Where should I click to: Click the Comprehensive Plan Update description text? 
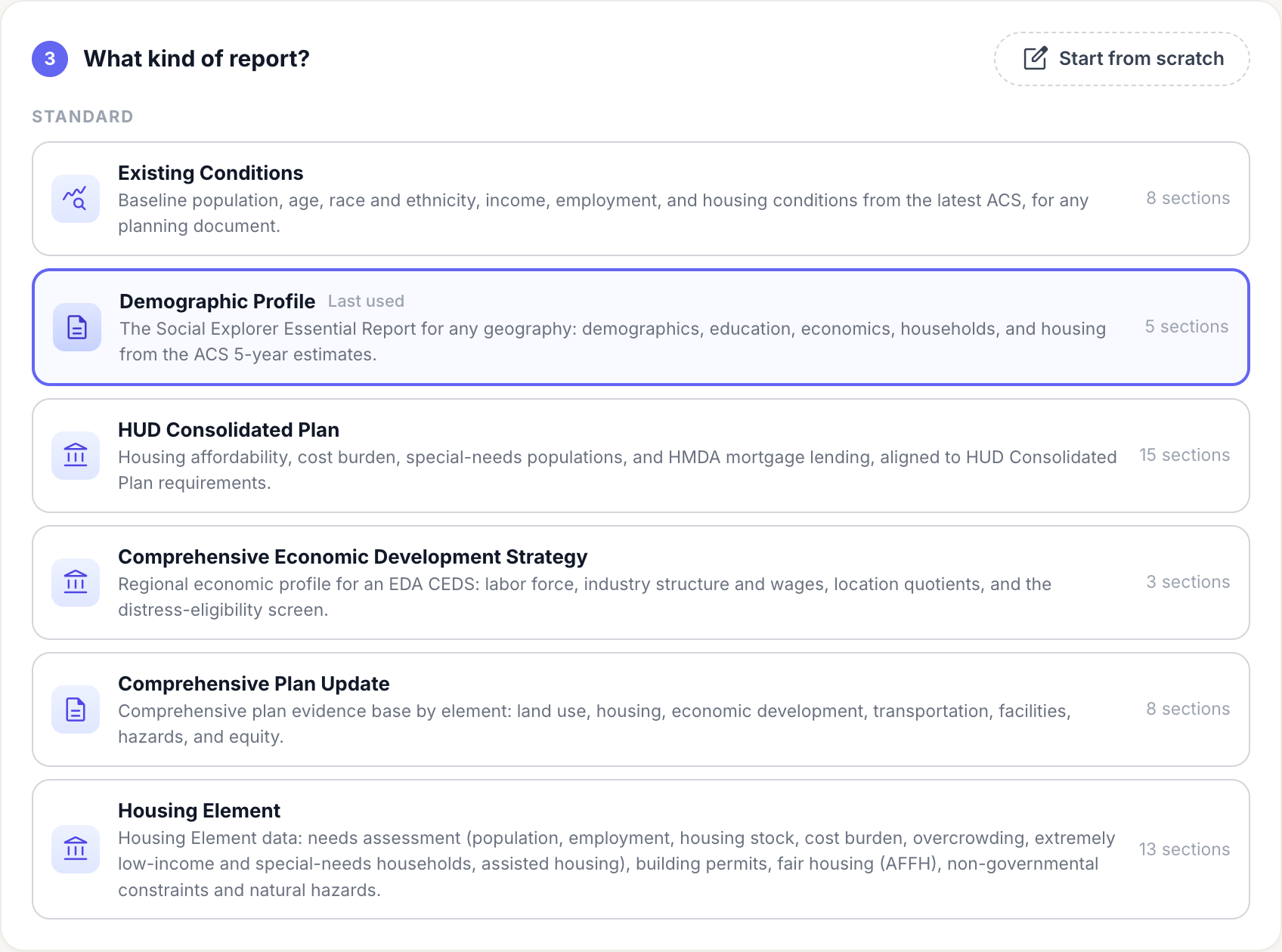[x=594, y=724]
